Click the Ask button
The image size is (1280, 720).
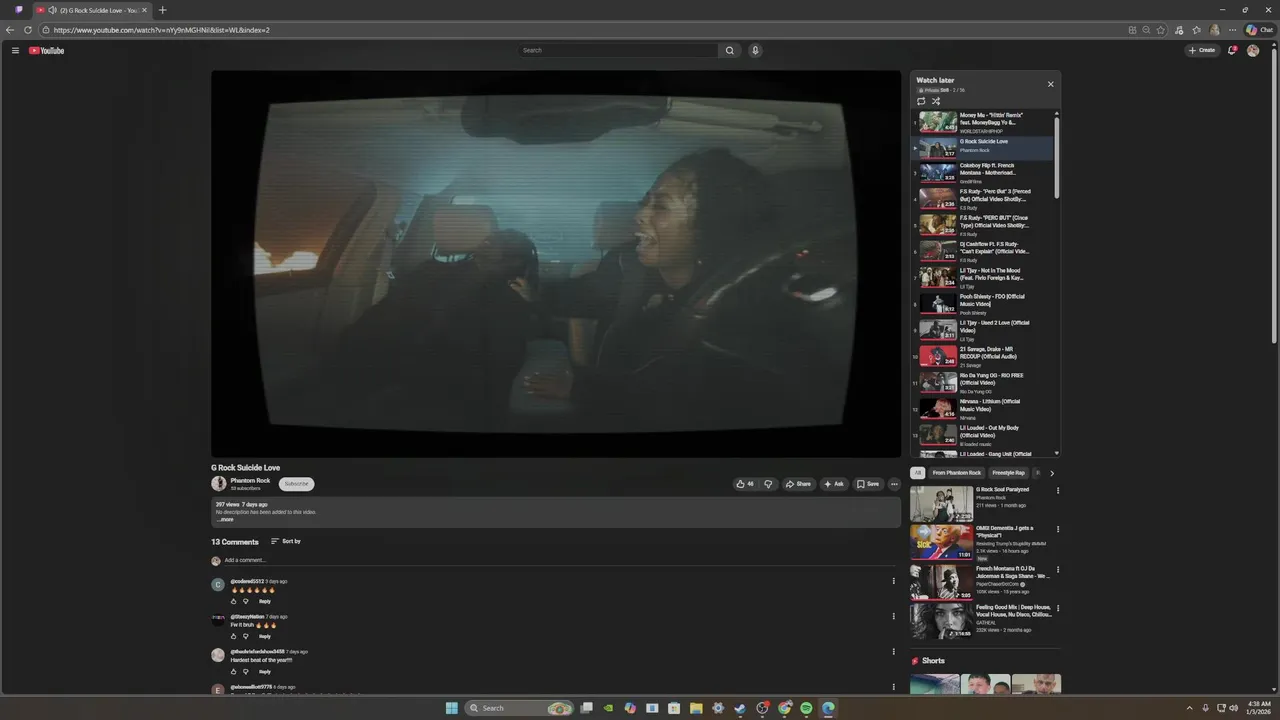(834, 484)
